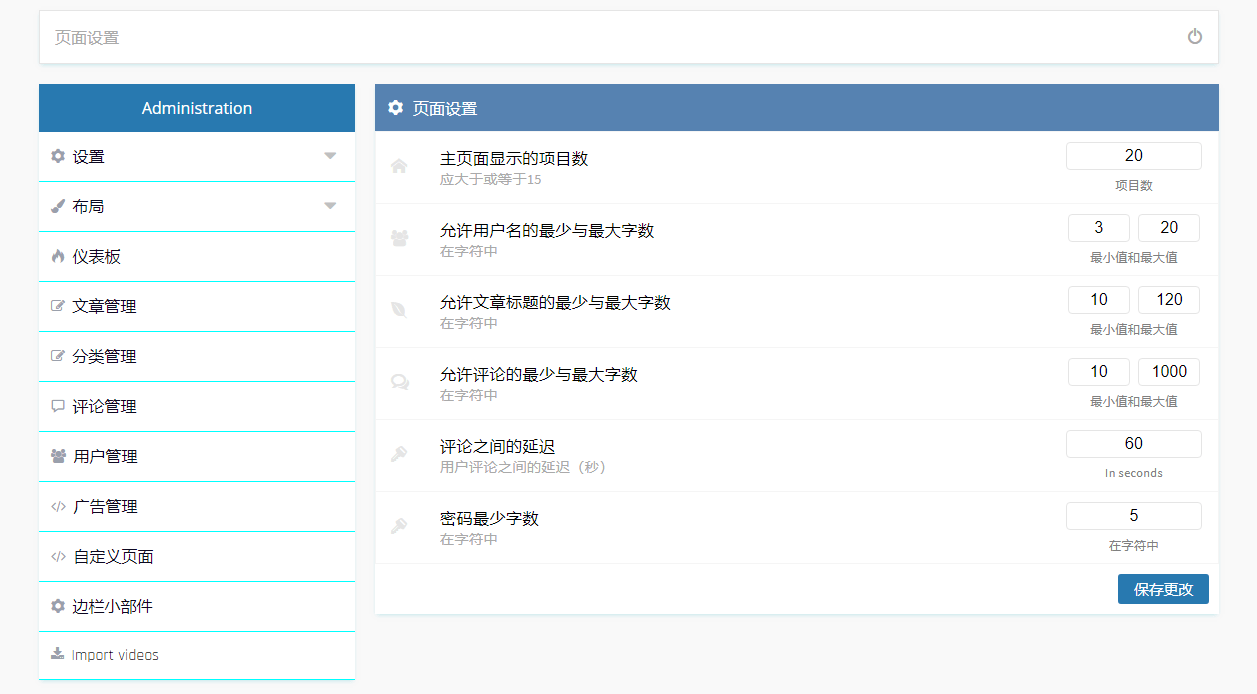1257x694 pixels.
Task: Focus the article title maximum field showing 120
Action: coord(1169,300)
